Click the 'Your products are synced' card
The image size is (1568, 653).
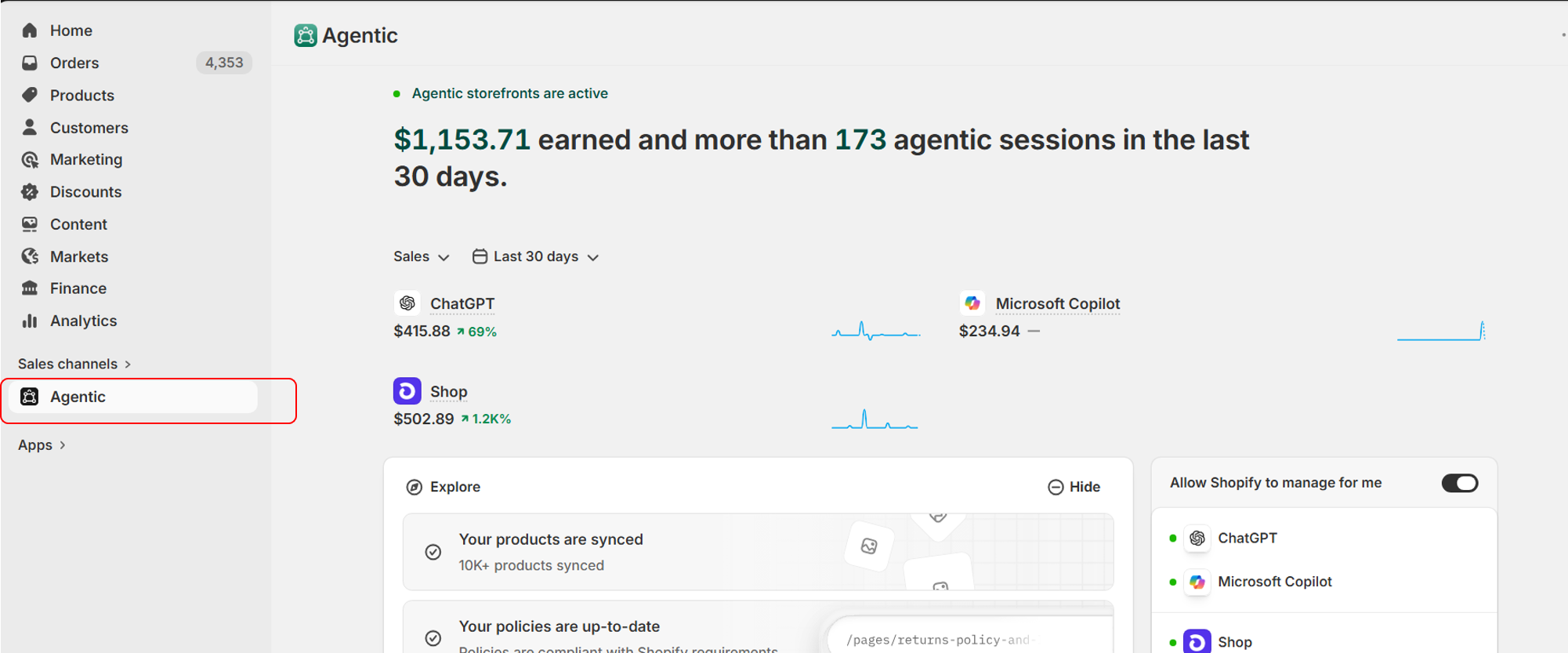758,552
